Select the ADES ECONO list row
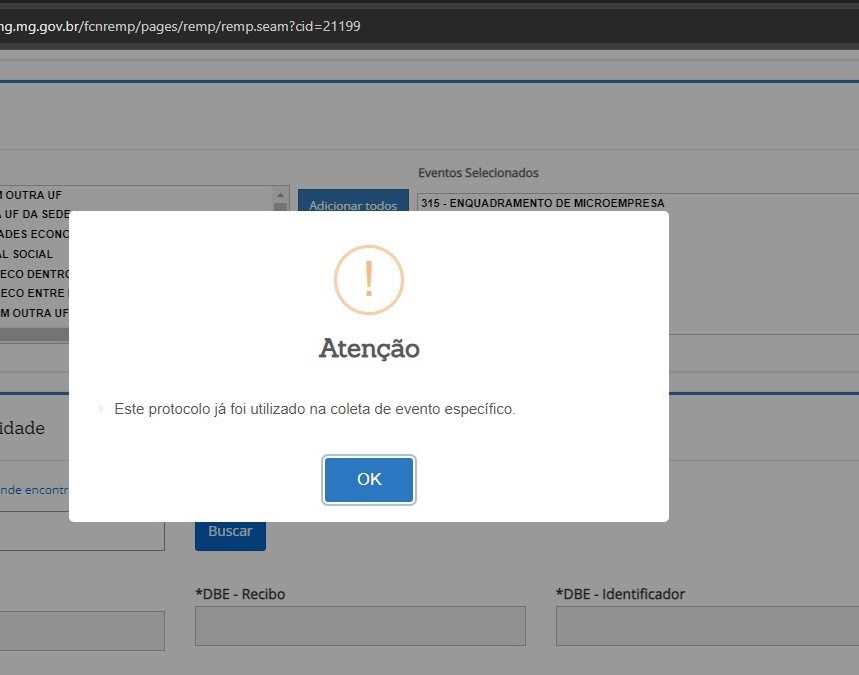Screen dimensions: 859x675 point(35,234)
